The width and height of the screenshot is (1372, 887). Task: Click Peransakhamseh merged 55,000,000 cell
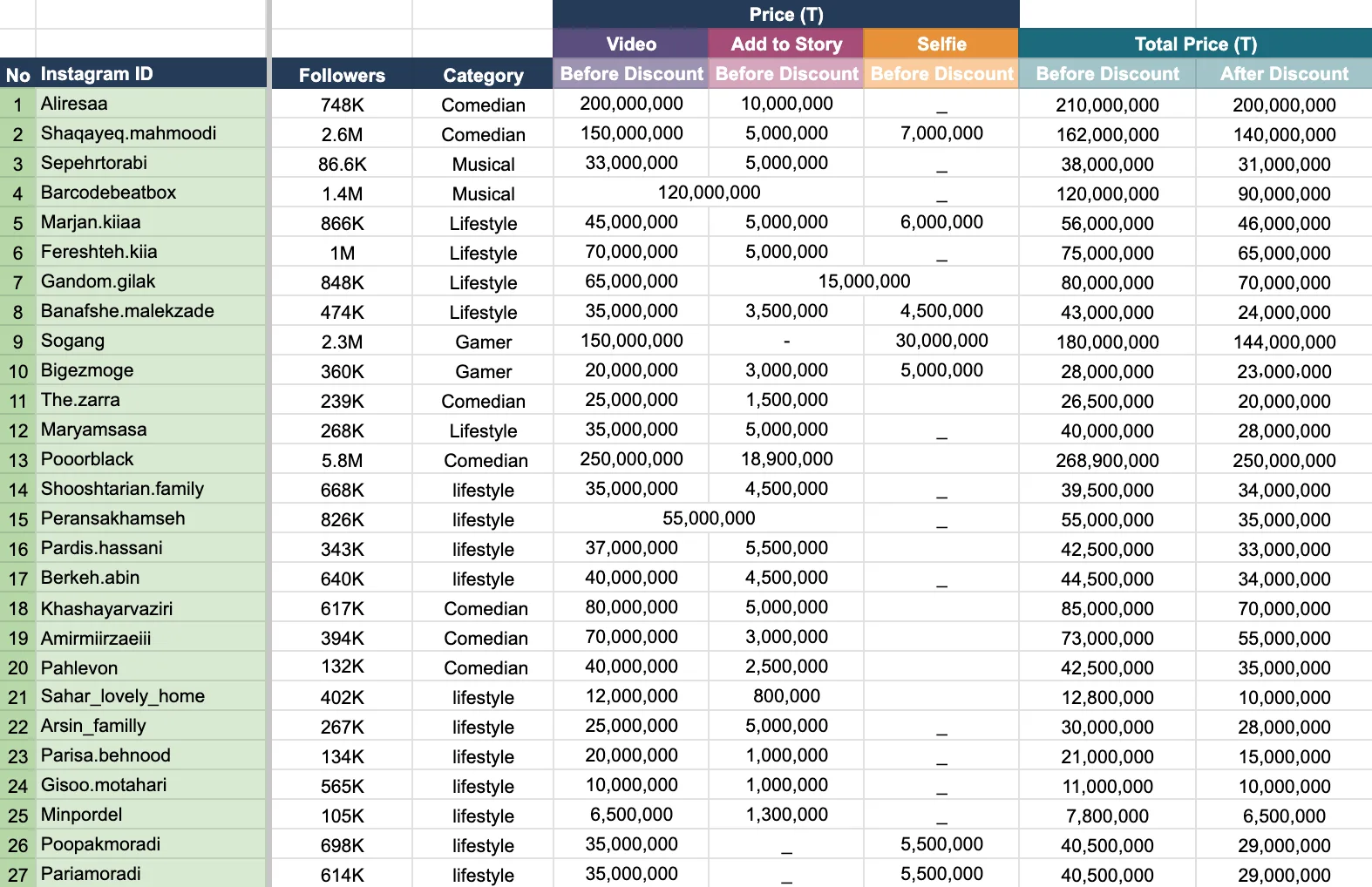pyautogui.click(x=709, y=518)
